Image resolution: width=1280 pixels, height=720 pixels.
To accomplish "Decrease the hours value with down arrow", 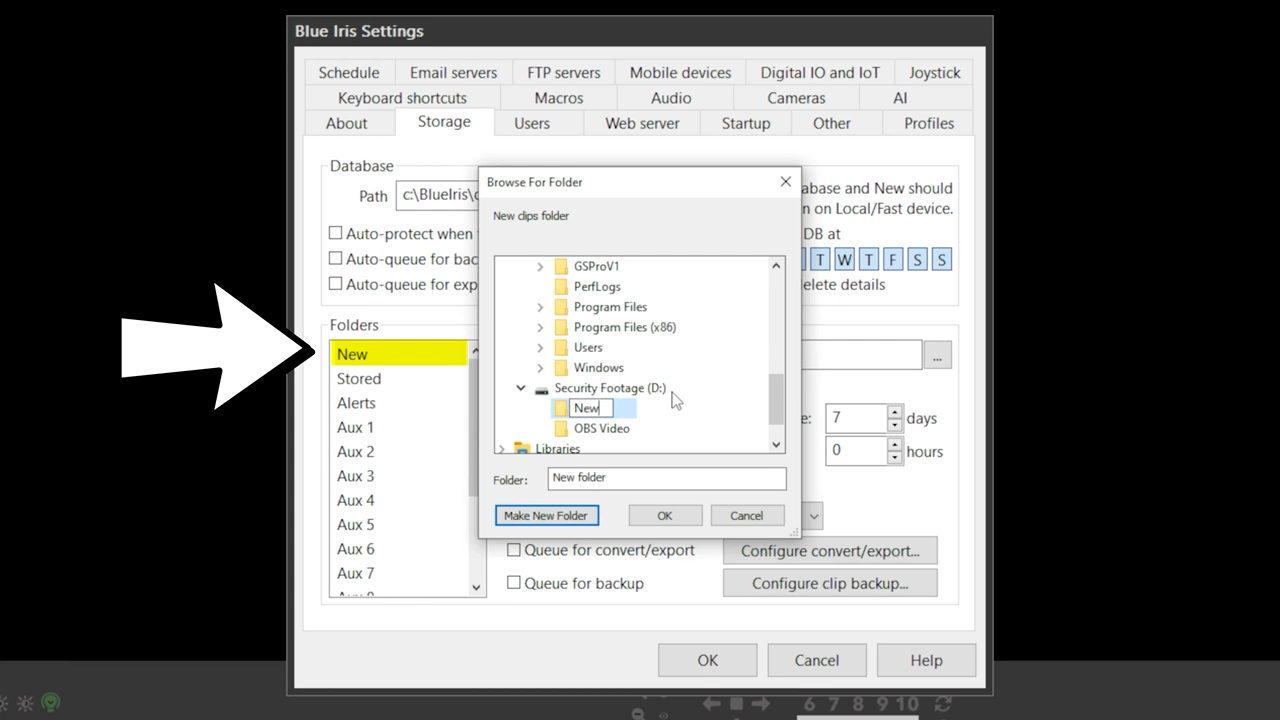I will [x=895, y=458].
